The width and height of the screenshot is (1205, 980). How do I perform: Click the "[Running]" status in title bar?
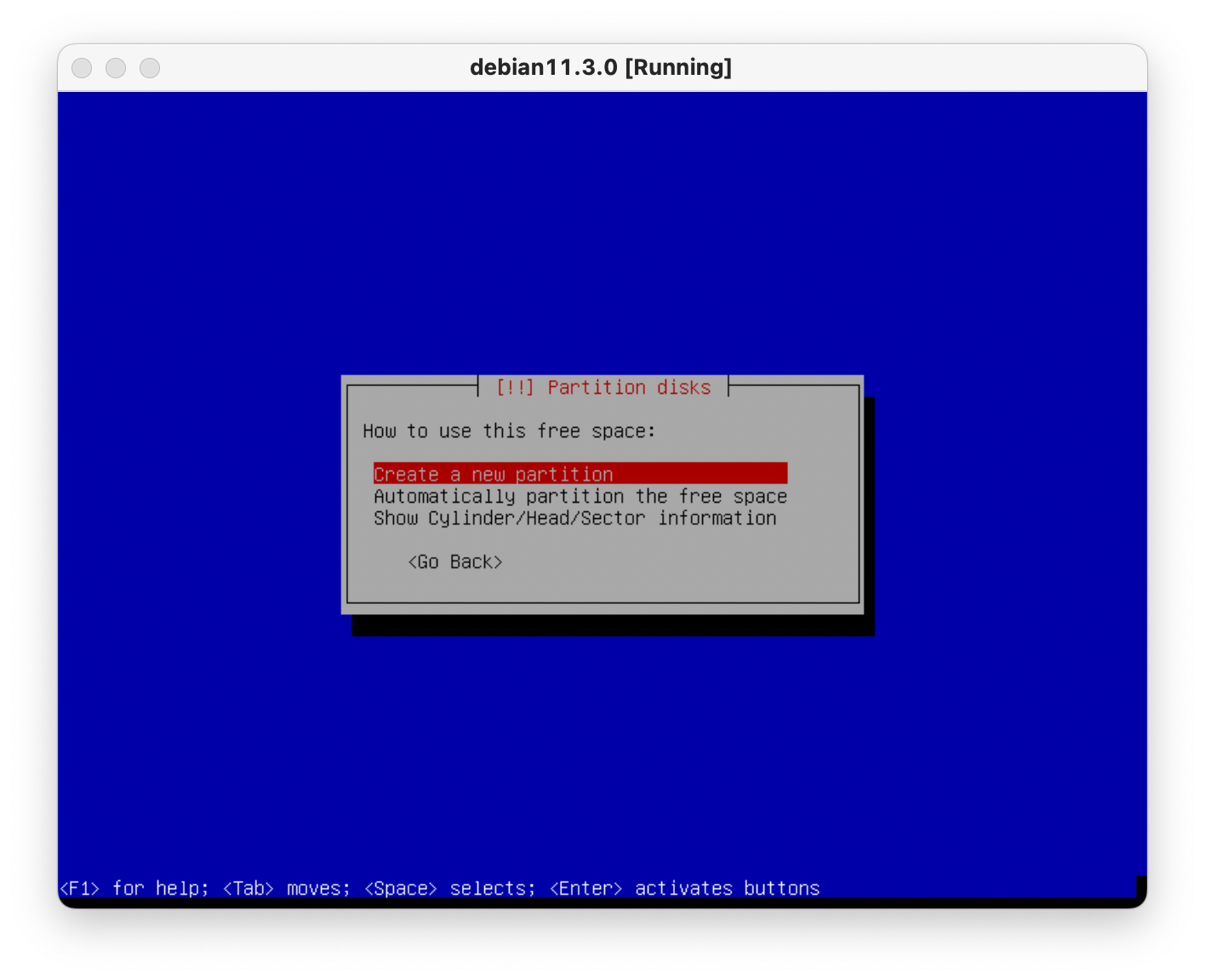click(x=678, y=67)
